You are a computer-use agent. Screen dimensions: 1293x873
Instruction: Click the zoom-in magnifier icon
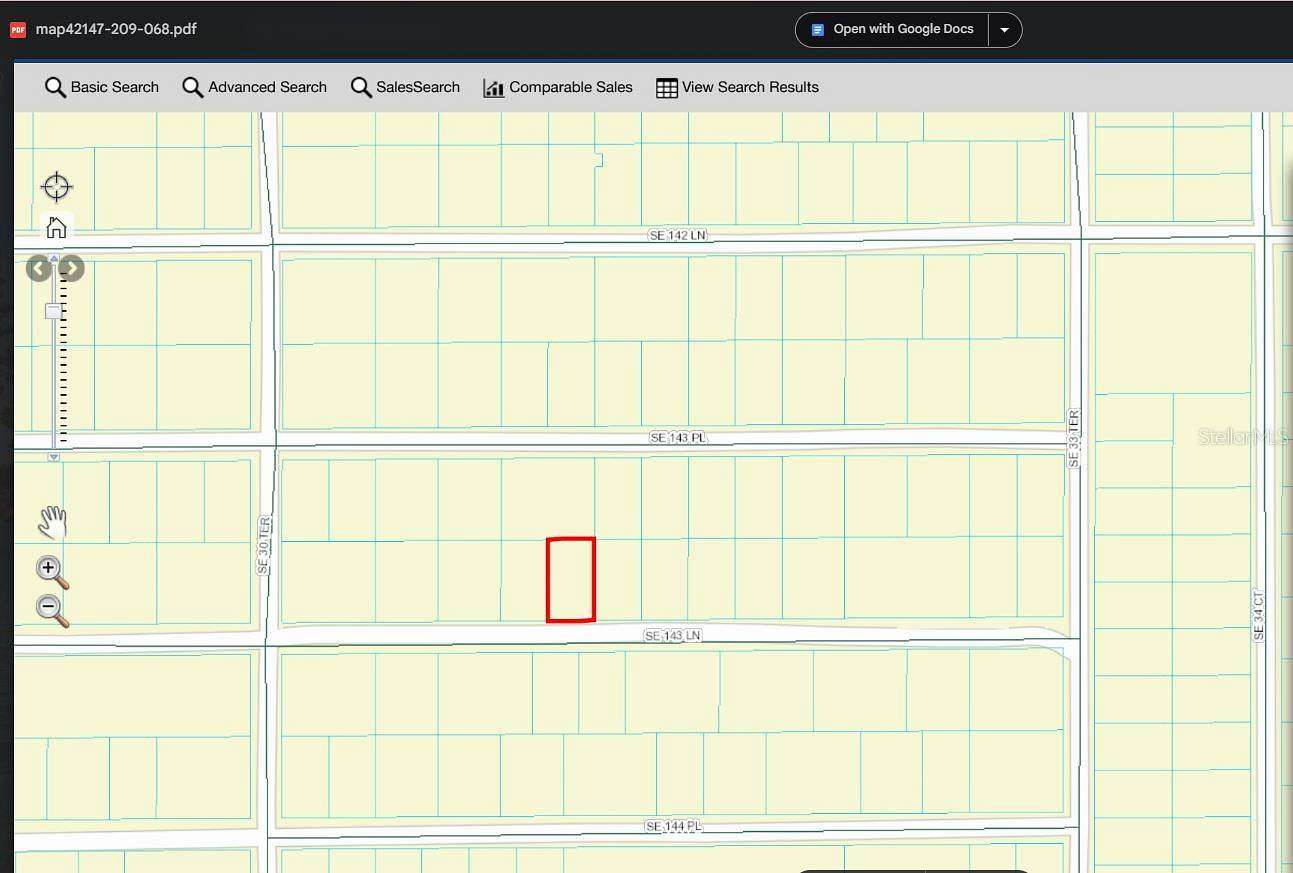tap(50, 569)
